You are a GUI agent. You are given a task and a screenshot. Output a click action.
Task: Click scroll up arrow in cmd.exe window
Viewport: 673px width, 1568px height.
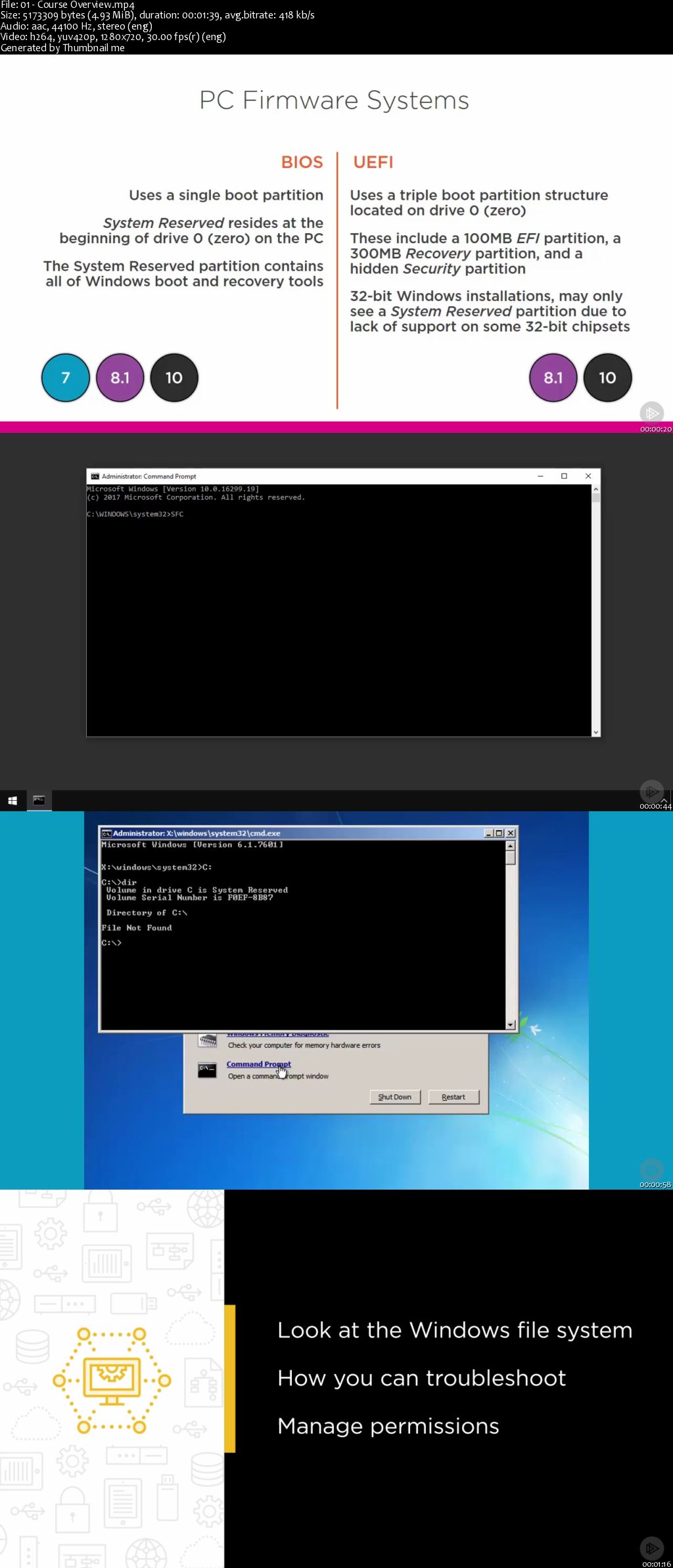(511, 845)
